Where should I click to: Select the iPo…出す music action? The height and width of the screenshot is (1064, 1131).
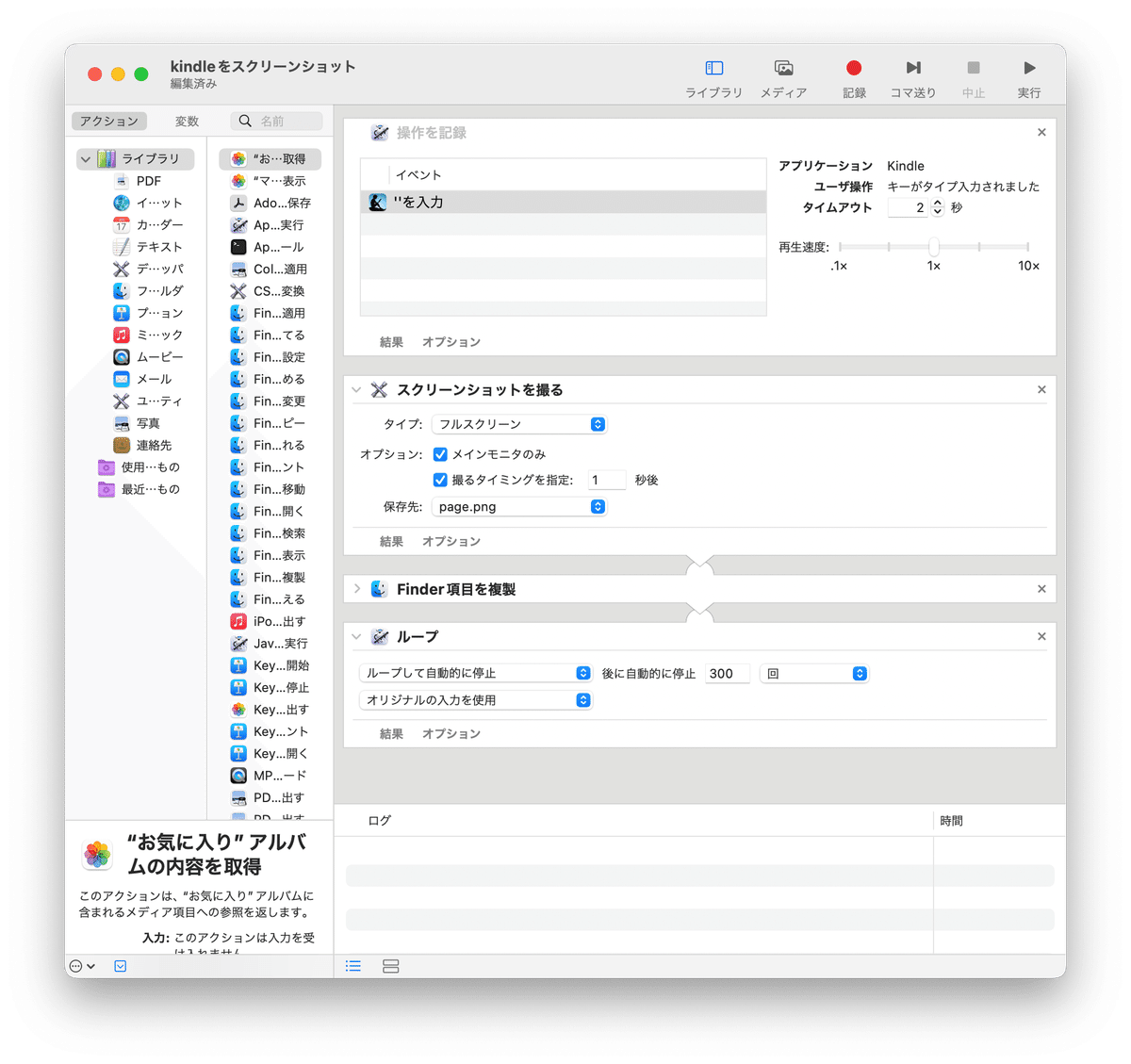pos(270,621)
